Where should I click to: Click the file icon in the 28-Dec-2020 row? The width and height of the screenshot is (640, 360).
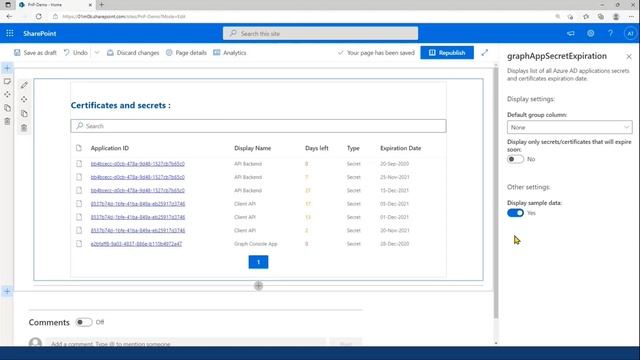tap(79, 244)
